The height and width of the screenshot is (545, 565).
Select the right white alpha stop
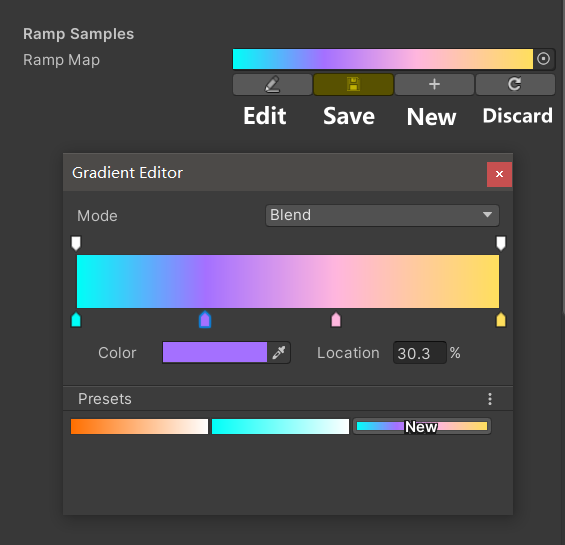(x=501, y=243)
